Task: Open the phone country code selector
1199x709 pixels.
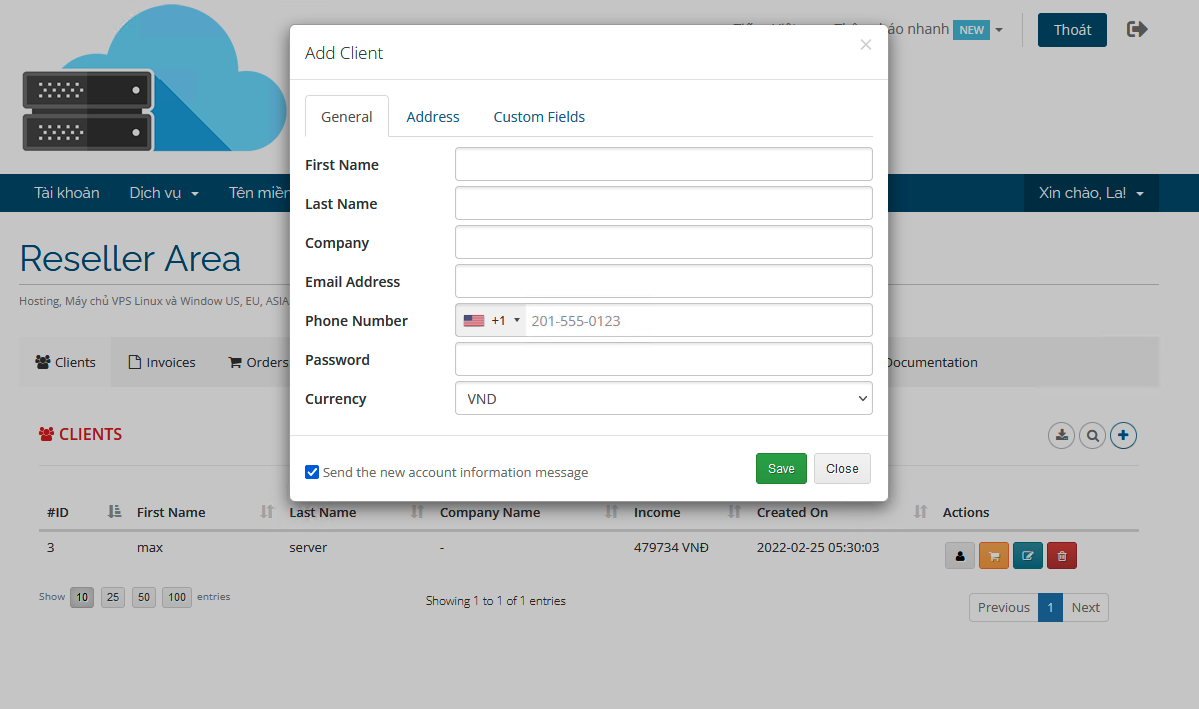Action: coord(491,321)
